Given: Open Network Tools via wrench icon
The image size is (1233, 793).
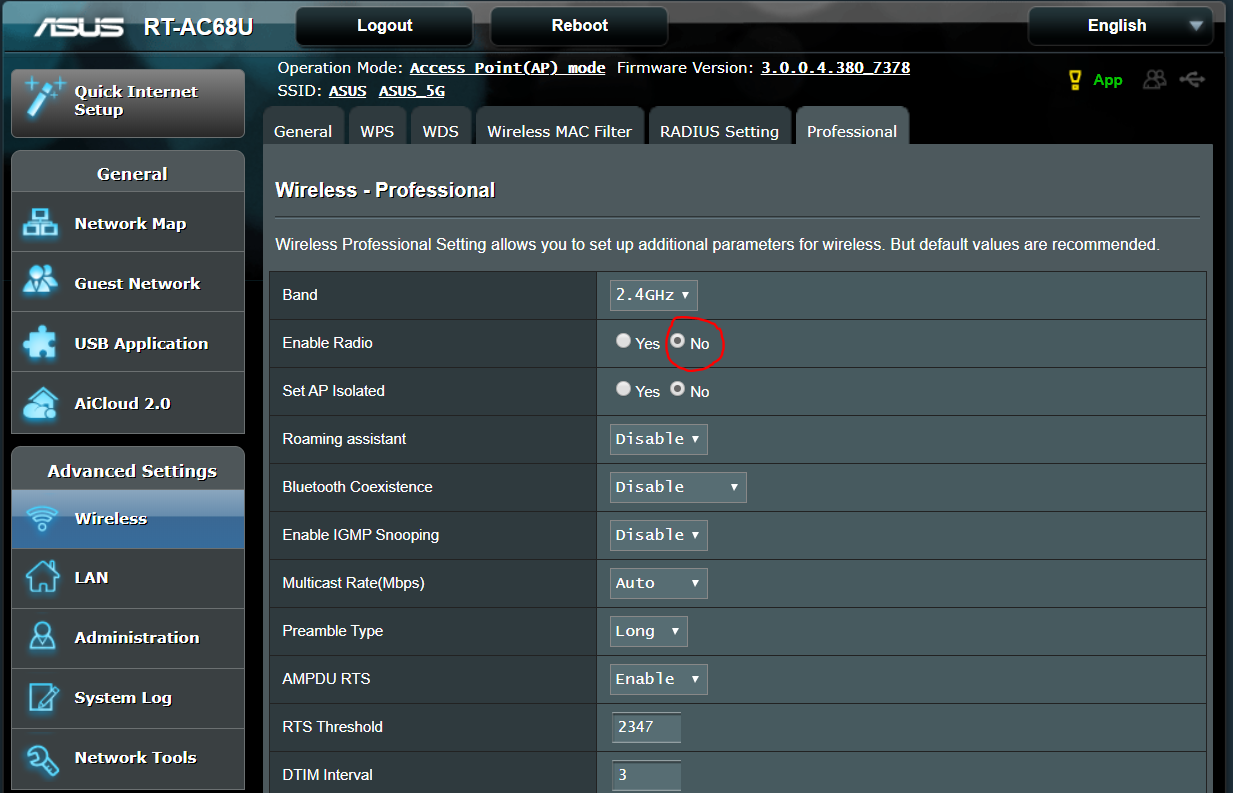Looking at the screenshot, I should 41,758.
